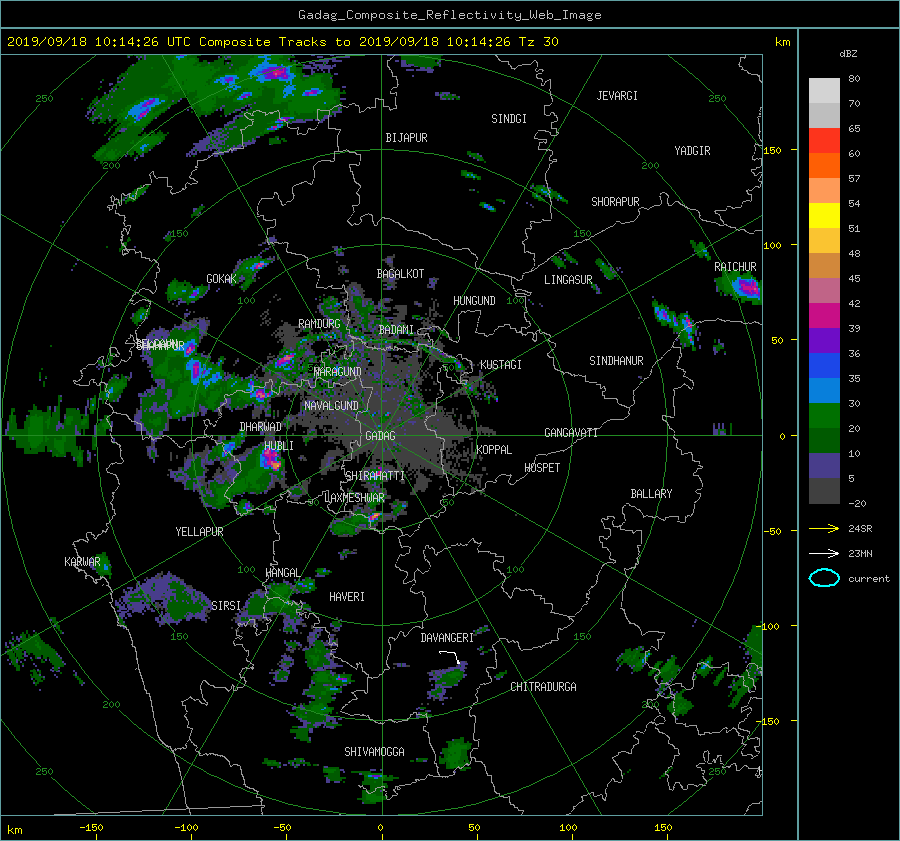The image size is (900, 841).
Task: Select the magenta 39-42 dBZ legend swatch
Action: pyautogui.click(x=824, y=316)
